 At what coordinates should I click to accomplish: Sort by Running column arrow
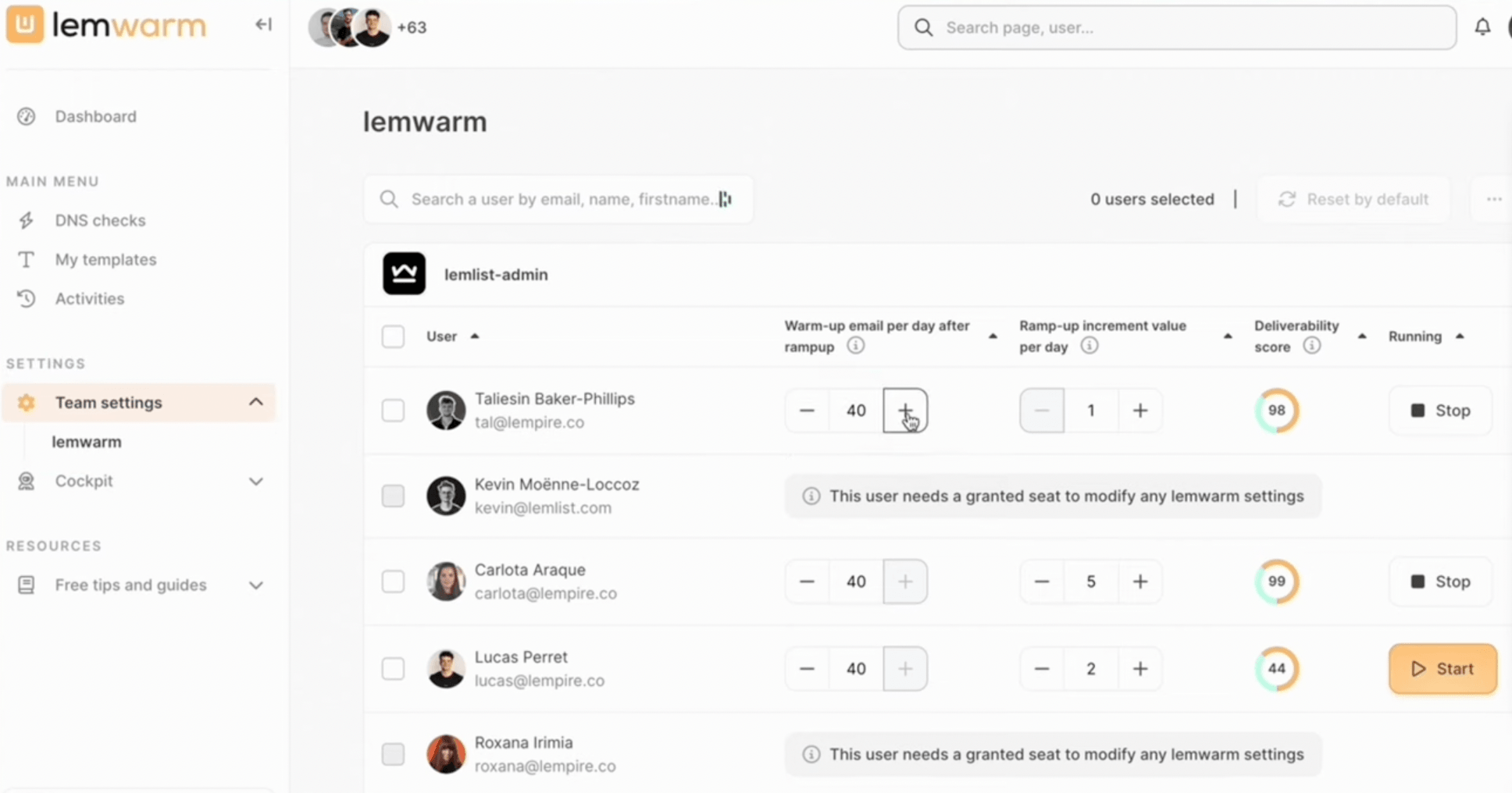[x=1460, y=336]
